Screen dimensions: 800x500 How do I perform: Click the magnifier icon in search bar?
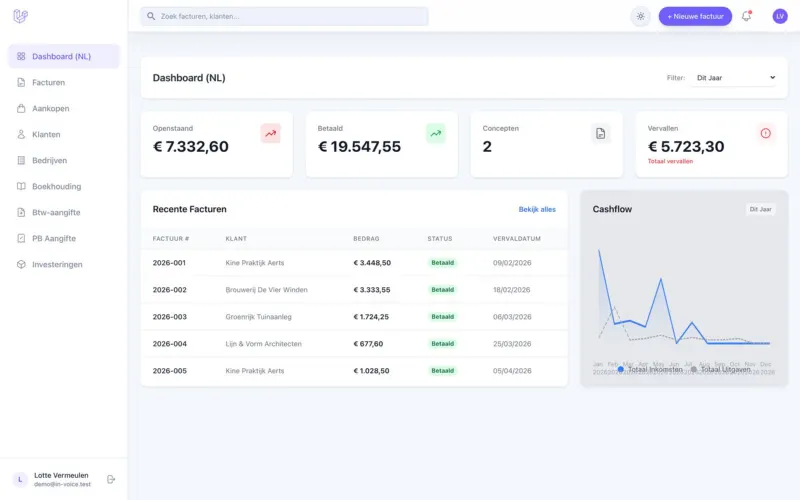[x=151, y=16]
